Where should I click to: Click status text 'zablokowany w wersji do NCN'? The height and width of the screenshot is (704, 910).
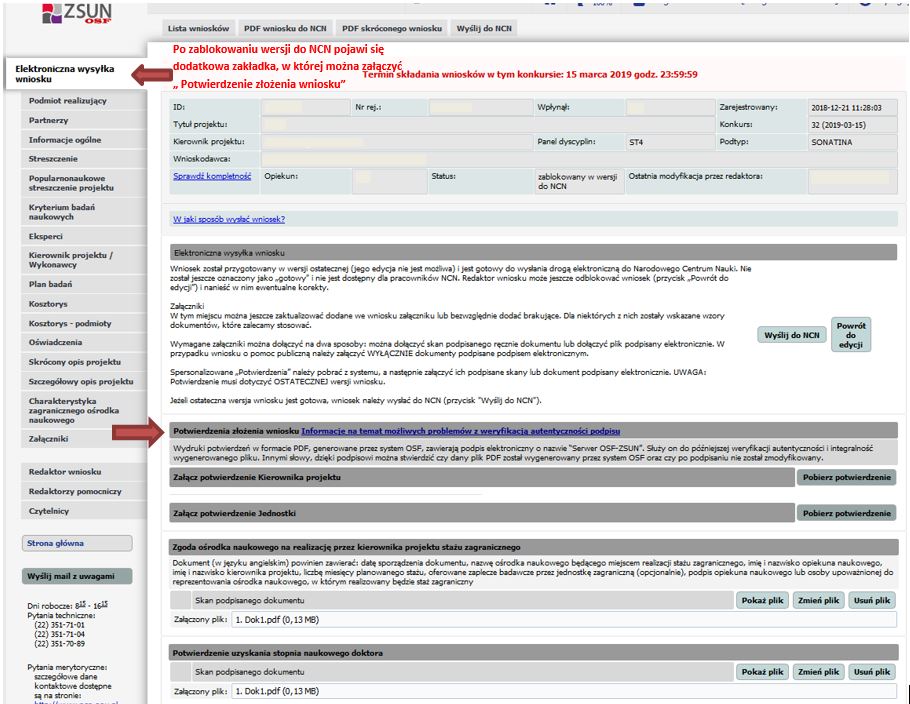[x=577, y=181]
